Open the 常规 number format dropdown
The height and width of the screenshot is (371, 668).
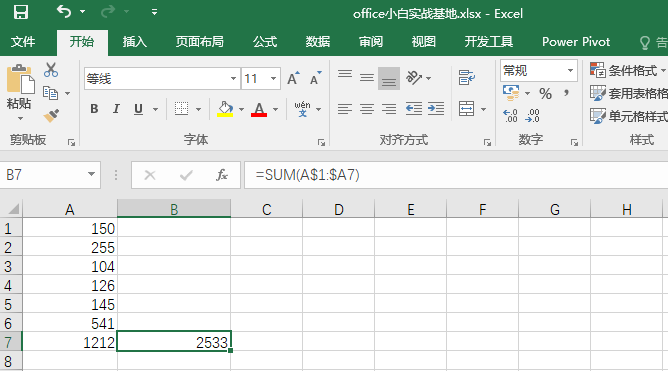570,70
